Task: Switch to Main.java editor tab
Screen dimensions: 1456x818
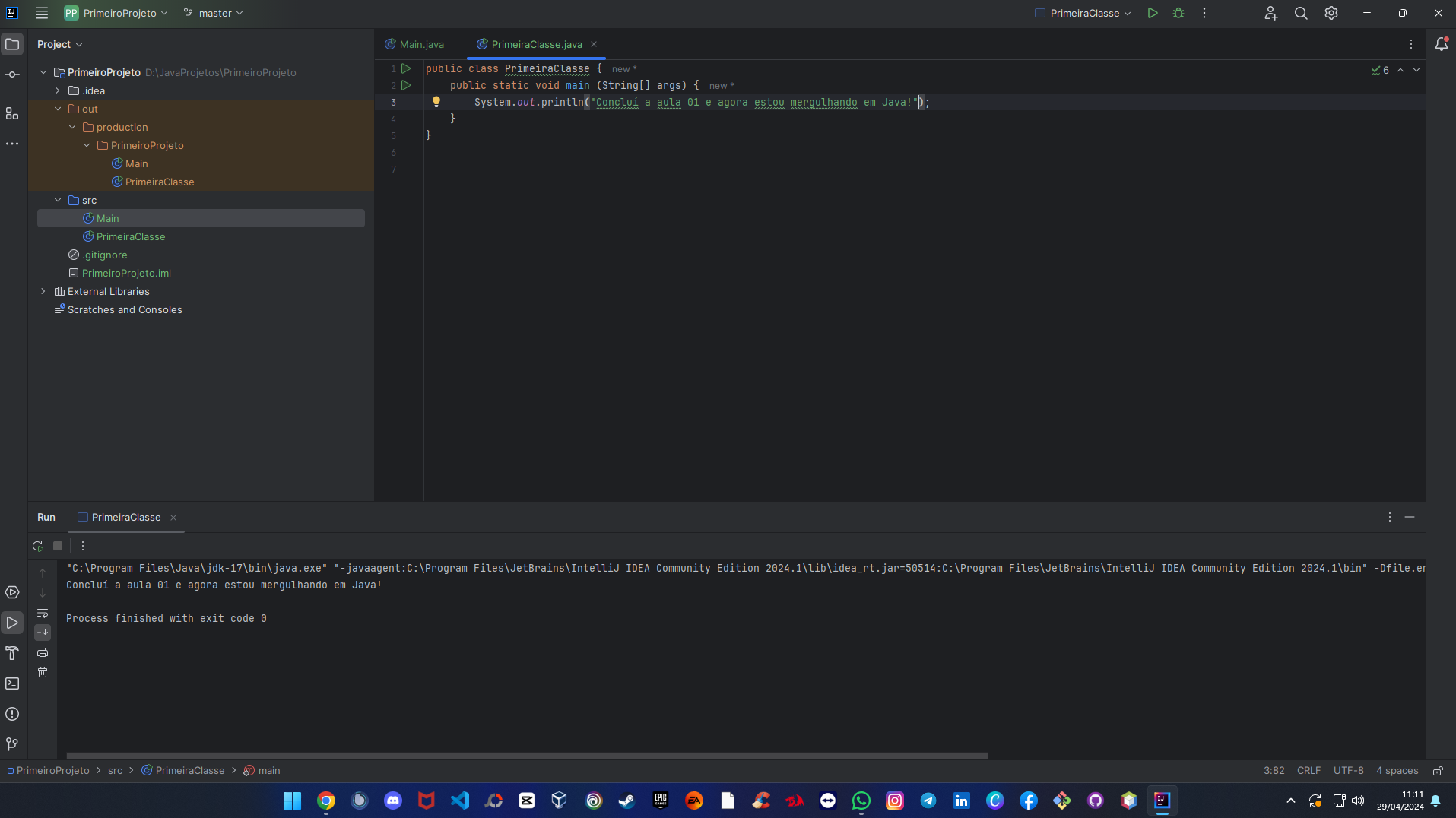Action: (414, 44)
